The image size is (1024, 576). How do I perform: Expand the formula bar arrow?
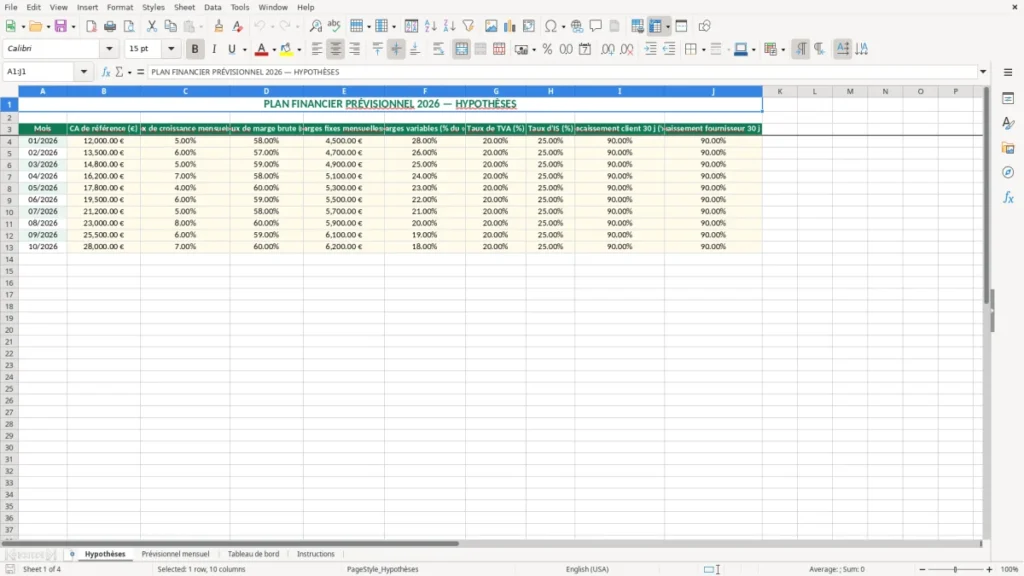point(983,72)
